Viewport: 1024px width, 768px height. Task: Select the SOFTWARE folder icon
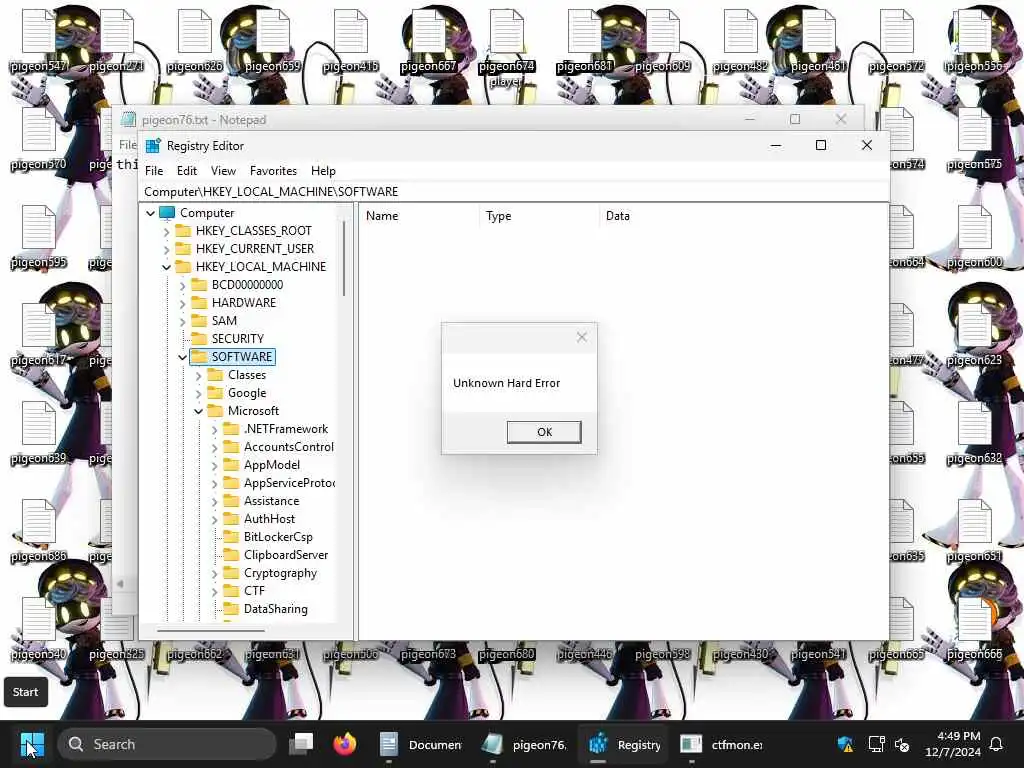click(x=199, y=357)
